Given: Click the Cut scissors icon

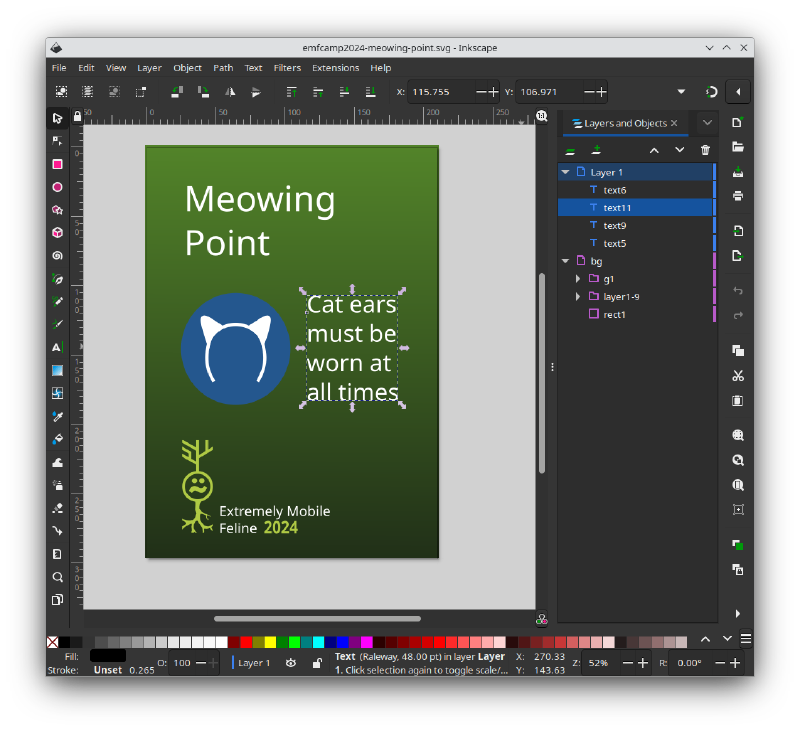Looking at the screenshot, I should click(738, 376).
